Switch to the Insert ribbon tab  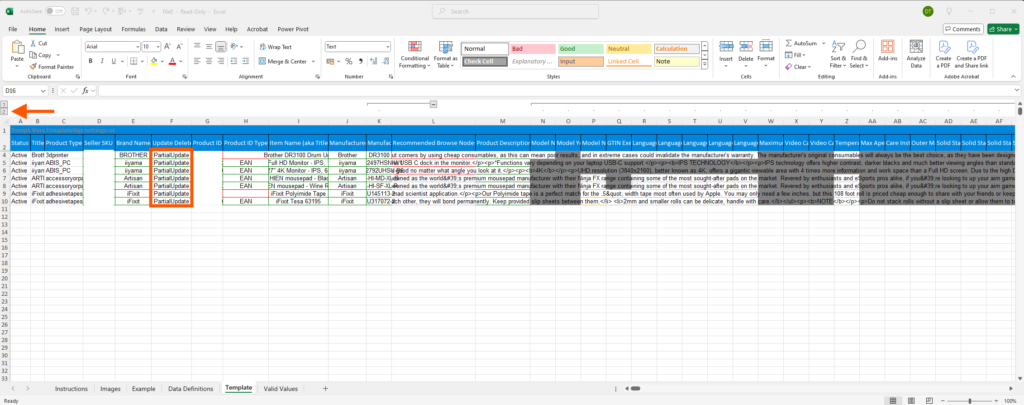[62, 29]
